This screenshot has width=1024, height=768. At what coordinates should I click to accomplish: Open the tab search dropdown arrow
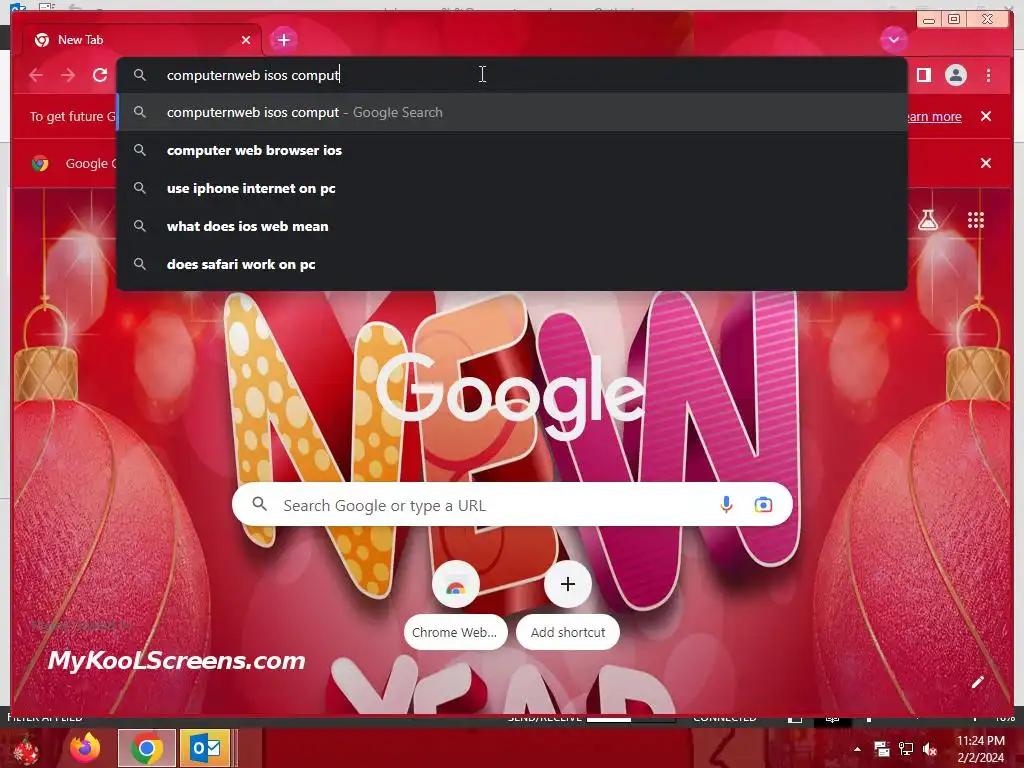[893, 40]
